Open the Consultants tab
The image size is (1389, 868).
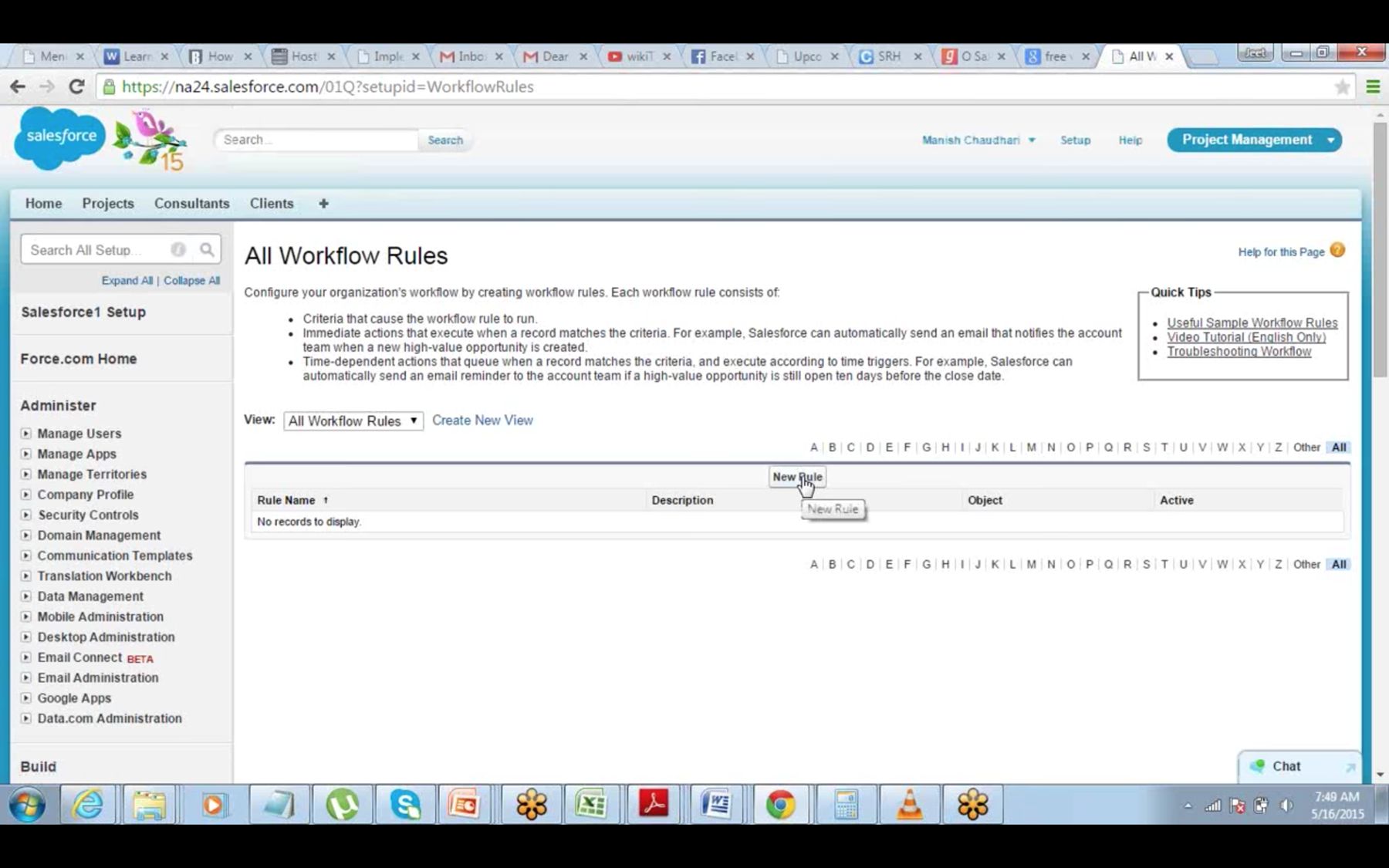click(192, 204)
